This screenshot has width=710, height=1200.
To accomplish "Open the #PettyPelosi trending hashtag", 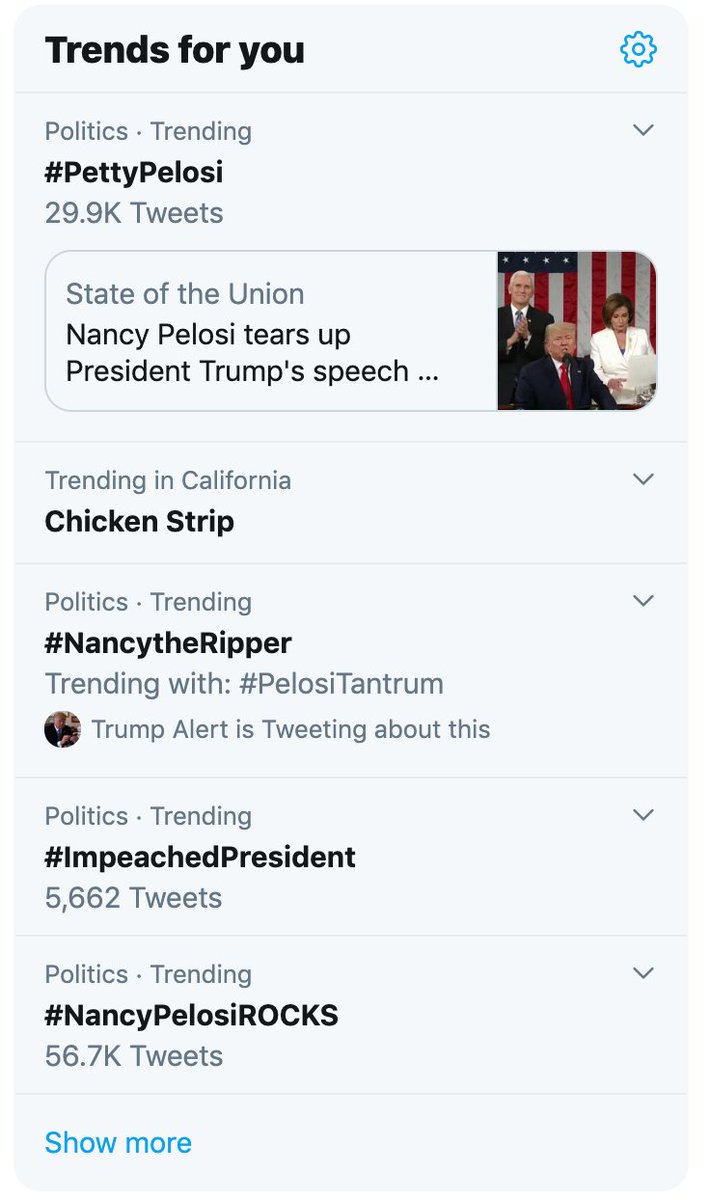I will tap(134, 172).
